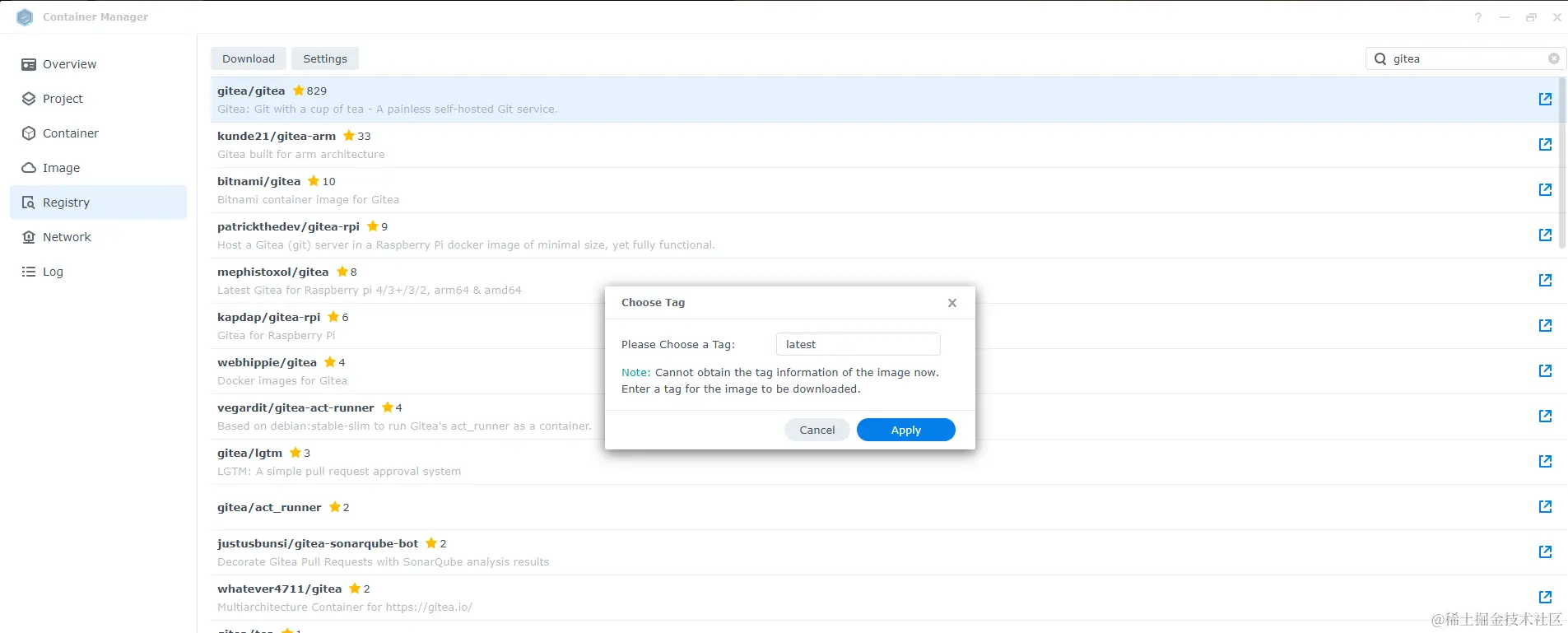Open external link for kapdap/gitea-rpi
The image size is (1568, 633).
(x=1545, y=325)
